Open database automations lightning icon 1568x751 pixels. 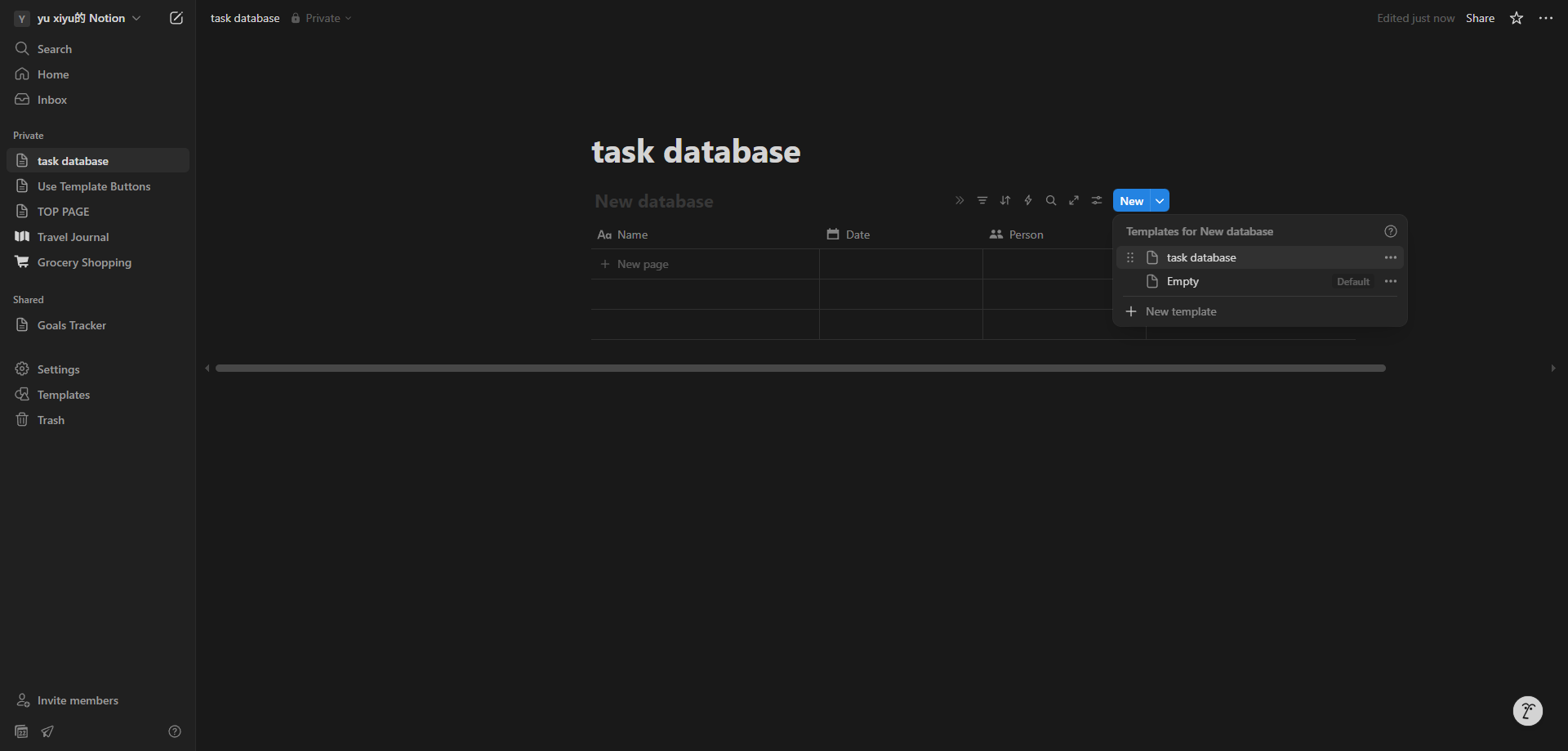click(1028, 200)
